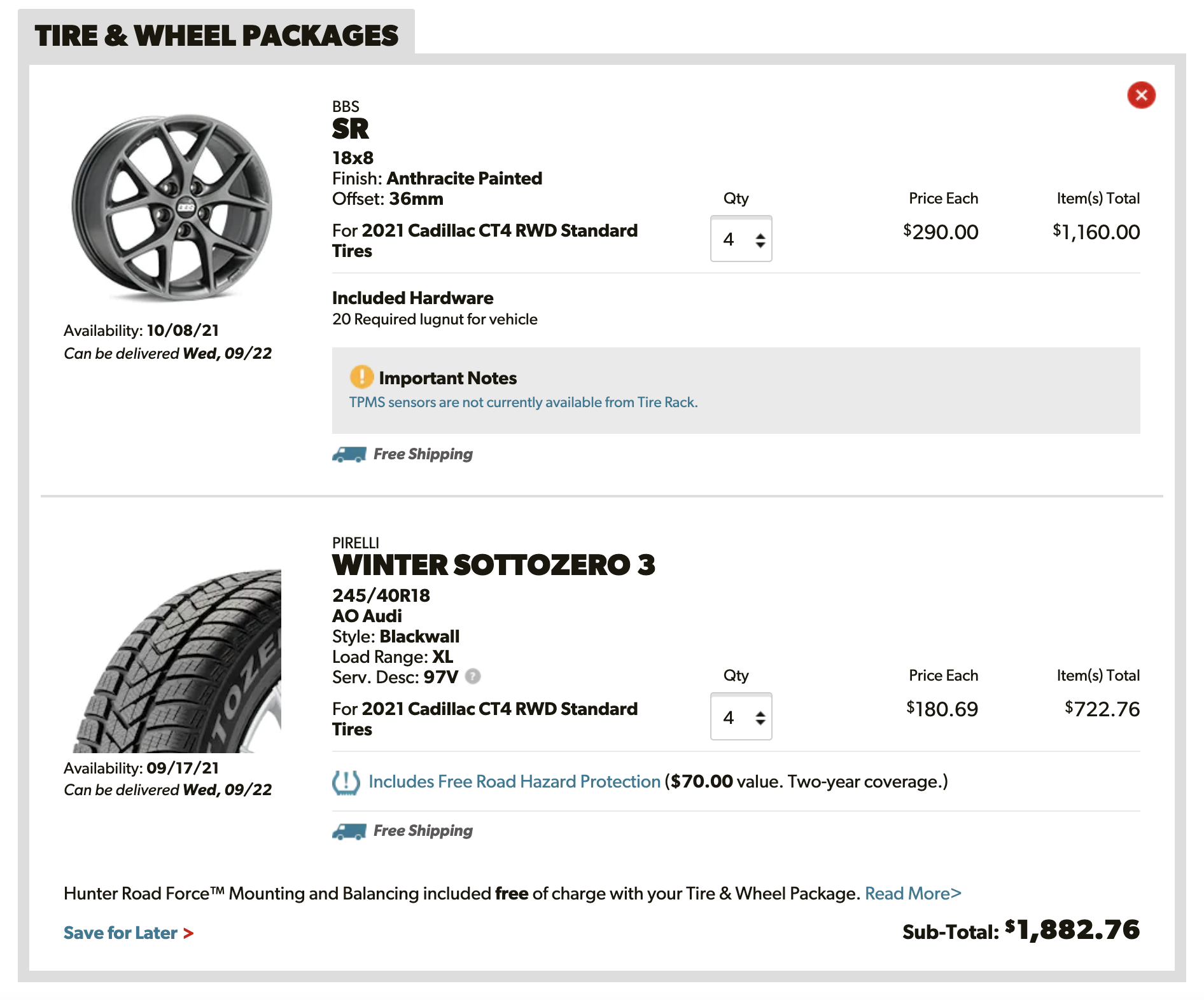The width and height of the screenshot is (1204, 1000).
Task: Click the Sub-Total amount $1,882.76
Action: click(1072, 930)
